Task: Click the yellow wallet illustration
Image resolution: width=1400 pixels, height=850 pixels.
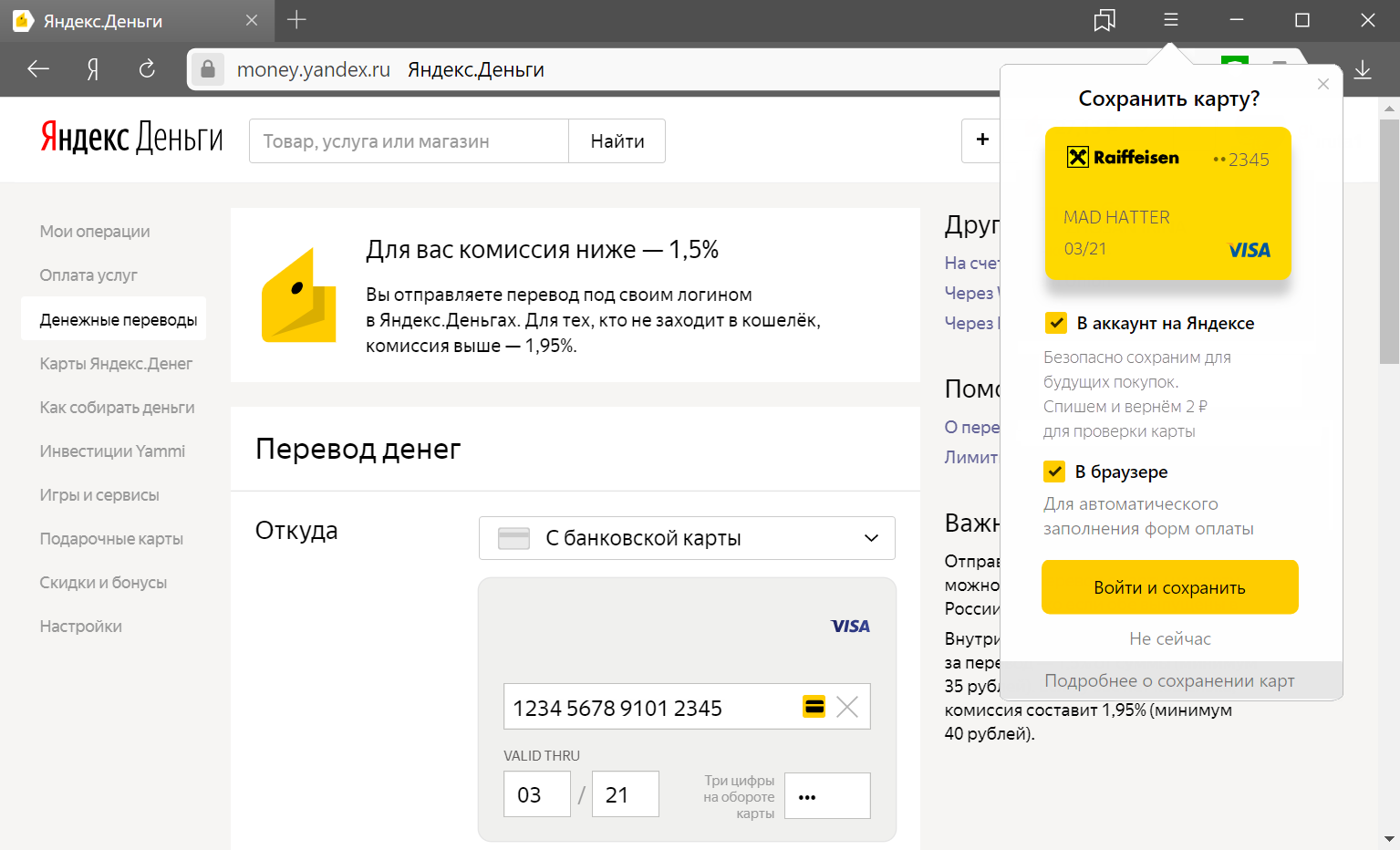Action: pyautogui.click(x=299, y=295)
